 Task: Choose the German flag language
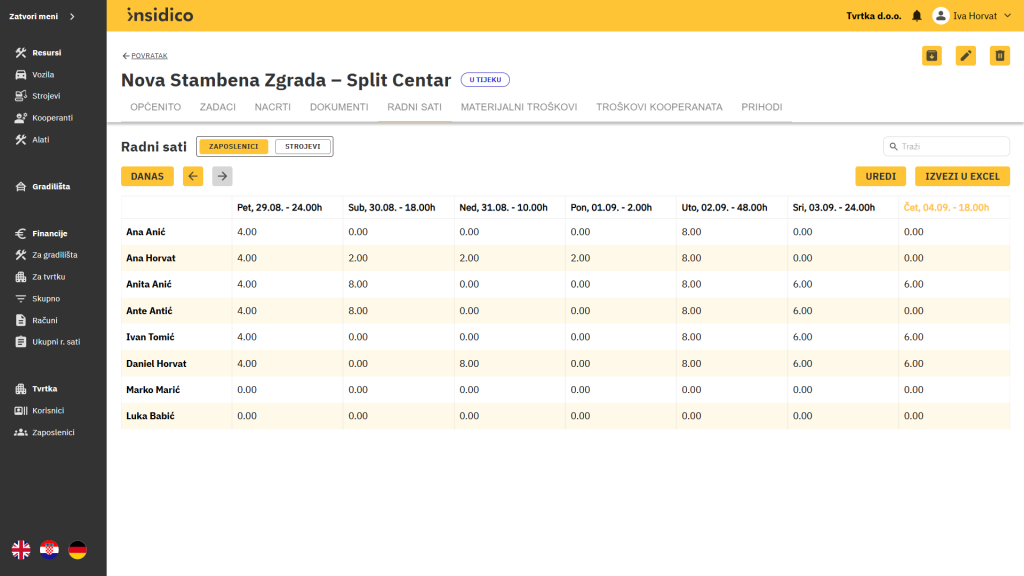77,549
